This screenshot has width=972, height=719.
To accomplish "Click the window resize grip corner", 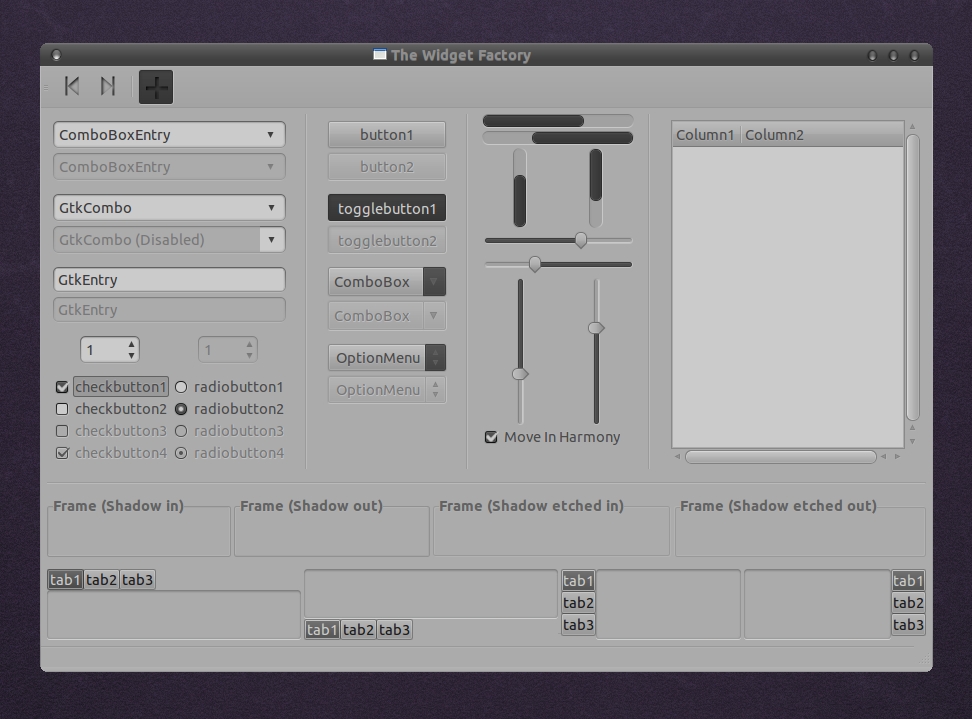I will (924, 660).
